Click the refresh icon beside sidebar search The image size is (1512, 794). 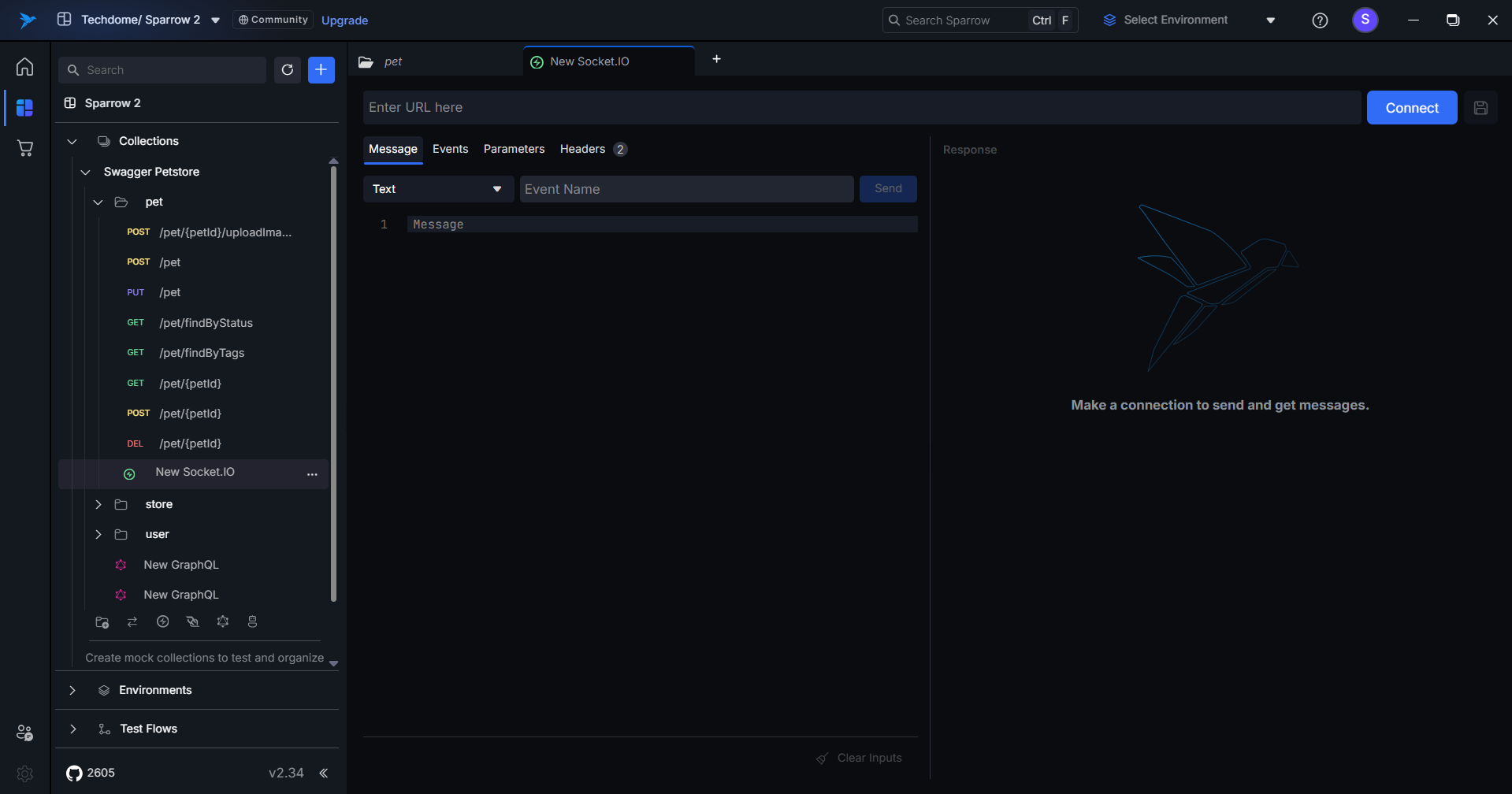pyautogui.click(x=288, y=70)
